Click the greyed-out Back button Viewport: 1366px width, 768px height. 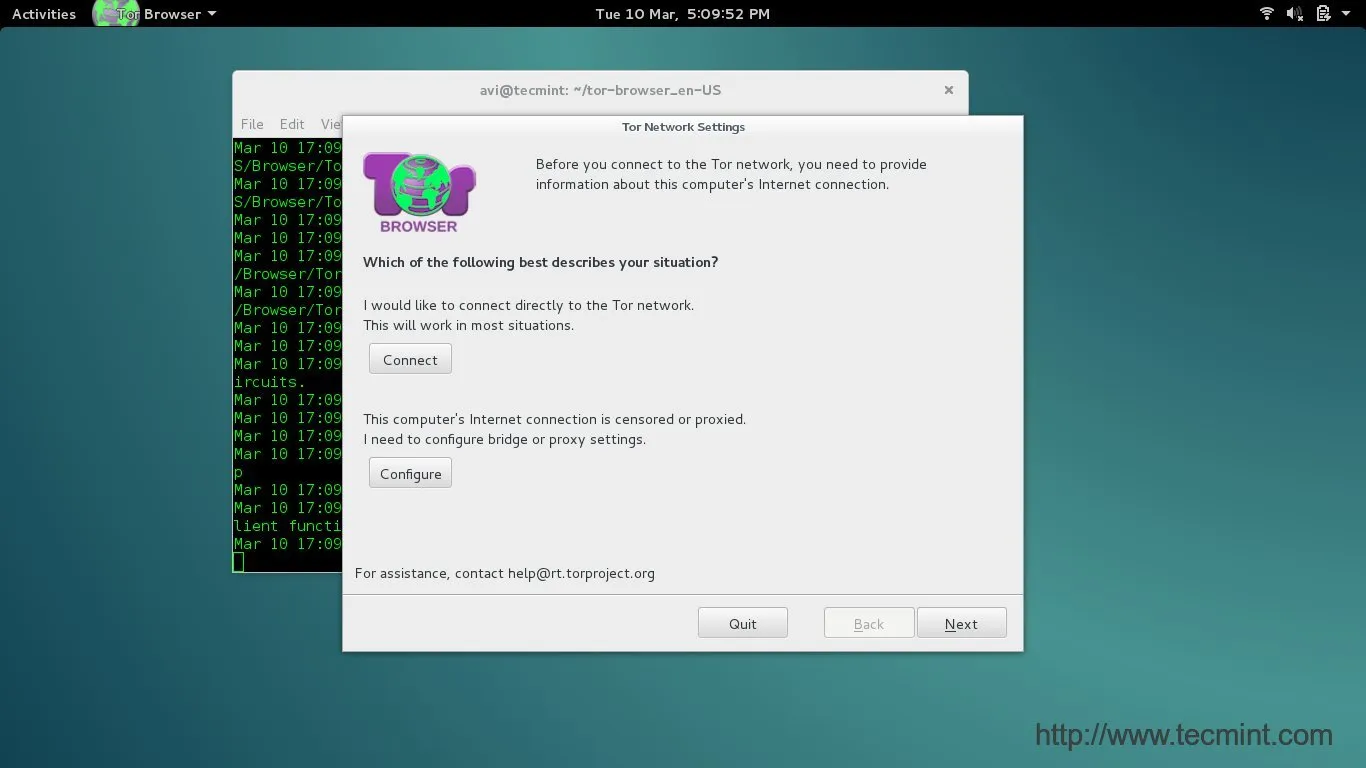pos(868,623)
